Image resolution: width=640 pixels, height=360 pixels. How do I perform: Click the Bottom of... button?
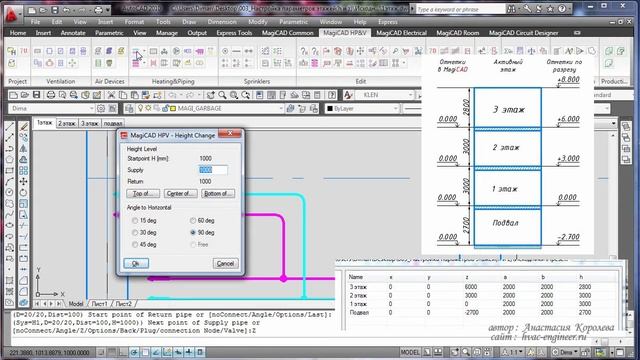click(218, 194)
